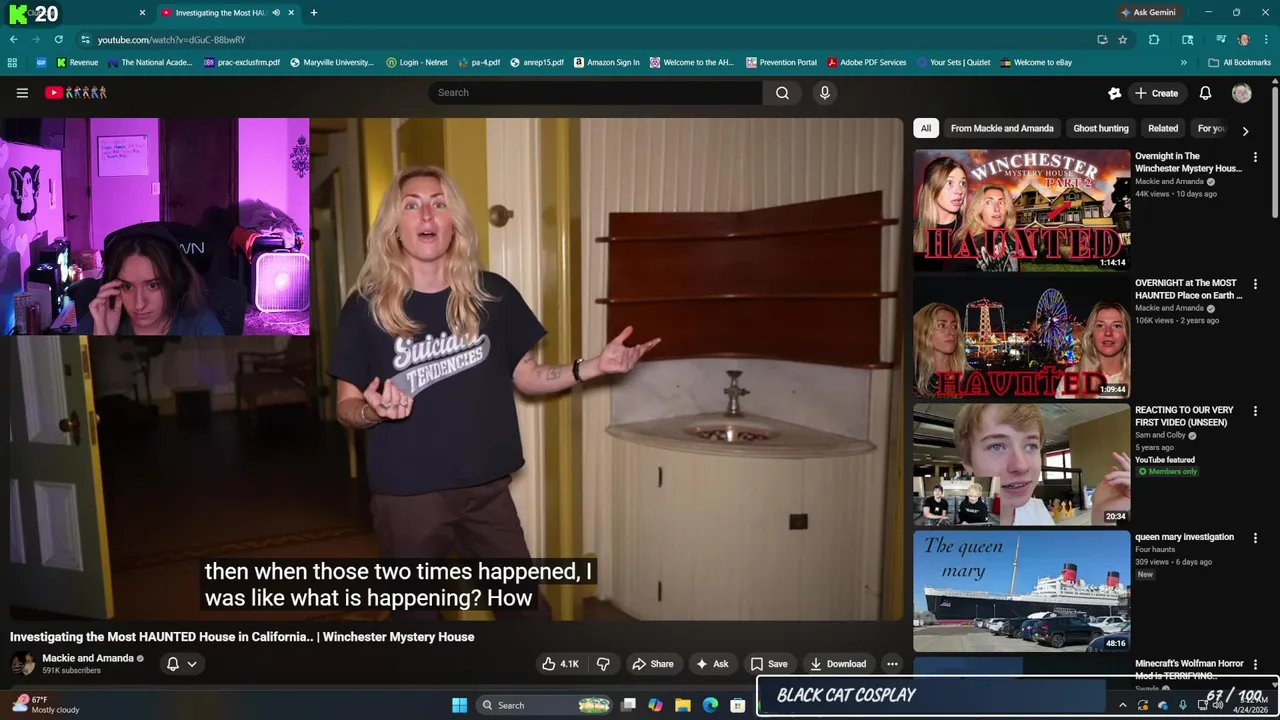
Task: Open weather widget showing 67°F
Action: click(x=44, y=705)
